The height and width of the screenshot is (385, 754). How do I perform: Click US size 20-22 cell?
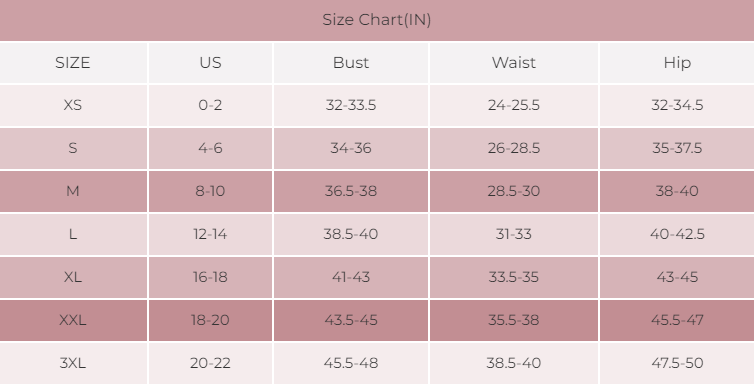[x=210, y=363]
